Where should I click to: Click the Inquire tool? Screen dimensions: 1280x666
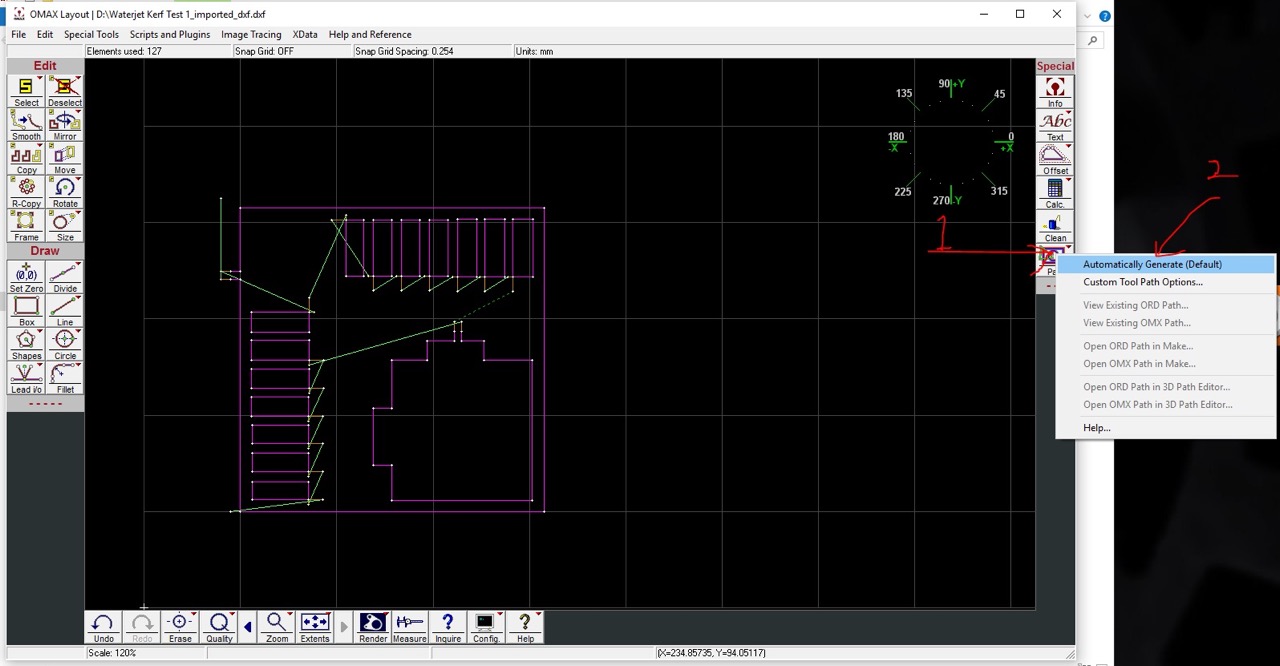click(x=448, y=628)
